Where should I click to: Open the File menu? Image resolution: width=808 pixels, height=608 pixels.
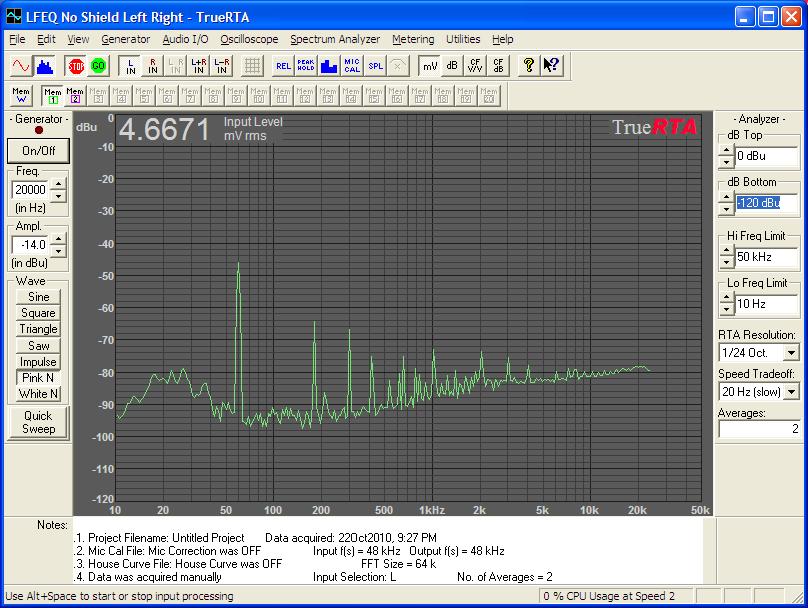(17, 39)
